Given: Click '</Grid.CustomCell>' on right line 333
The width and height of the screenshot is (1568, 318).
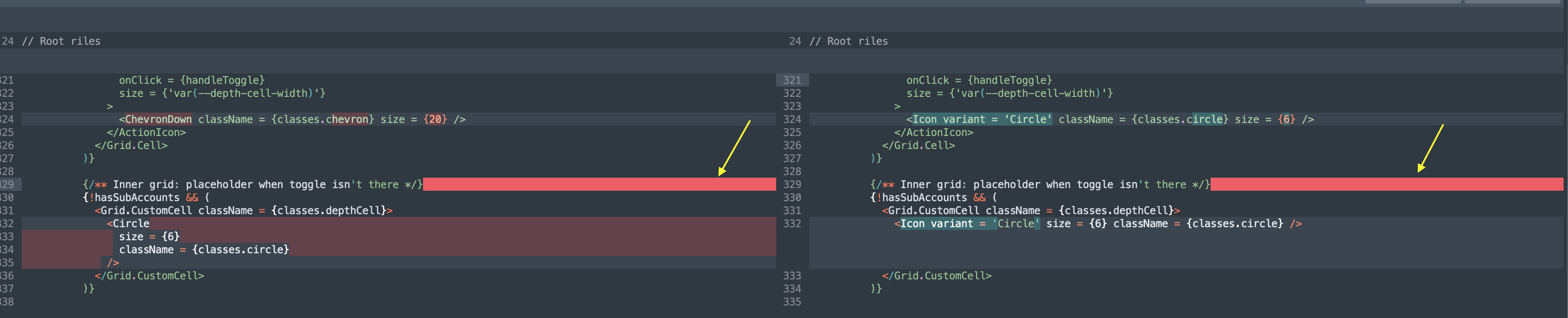Looking at the screenshot, I should 937,275.
